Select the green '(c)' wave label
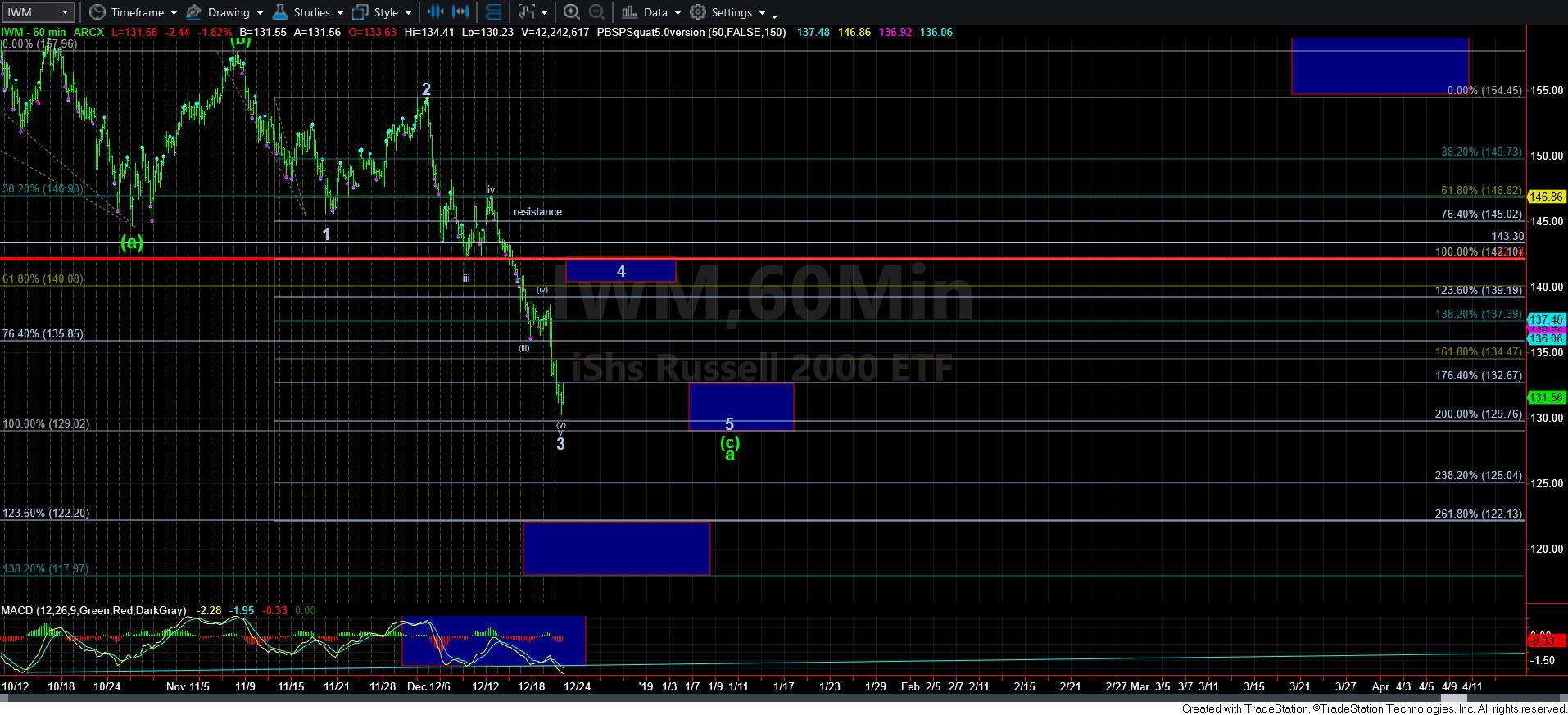The image size is (1568, 715). [730, 442]
